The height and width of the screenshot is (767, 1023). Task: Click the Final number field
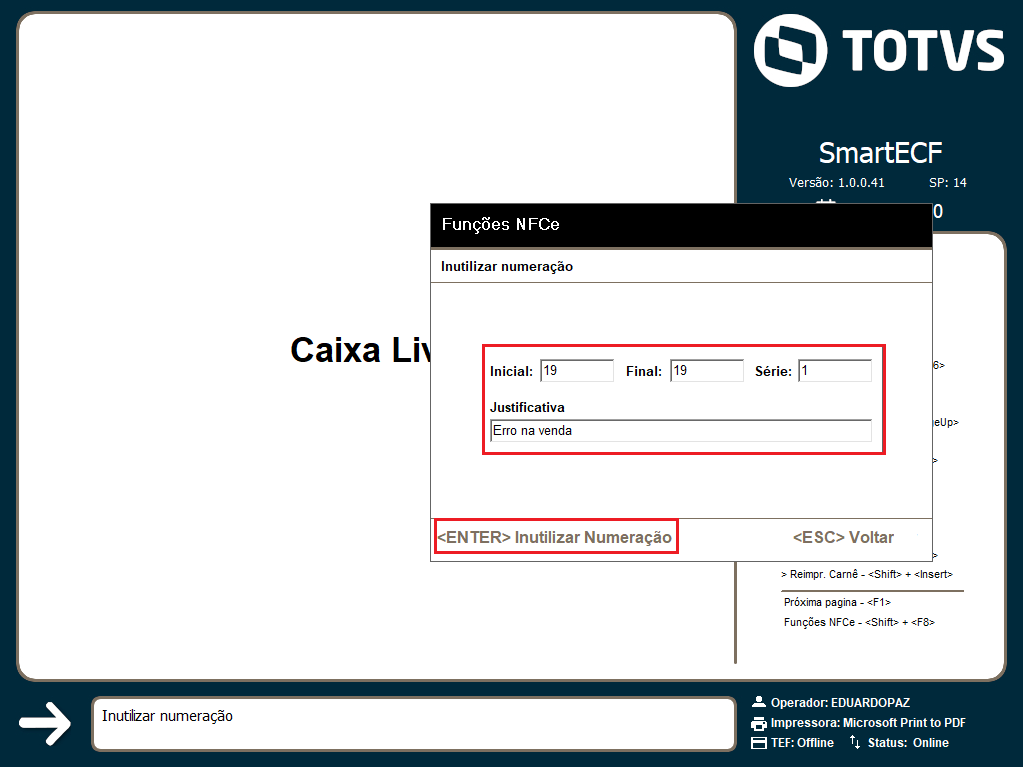707,370
